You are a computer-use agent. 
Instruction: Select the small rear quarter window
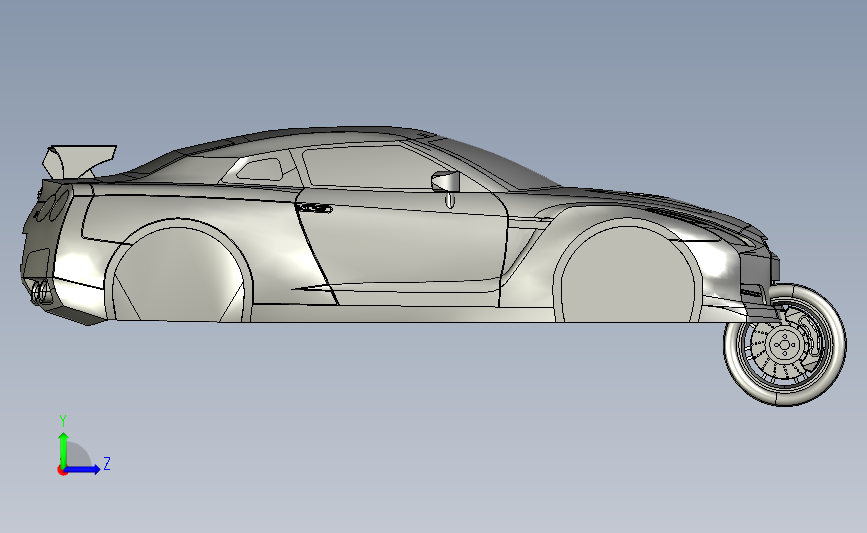tap(260, 169)
